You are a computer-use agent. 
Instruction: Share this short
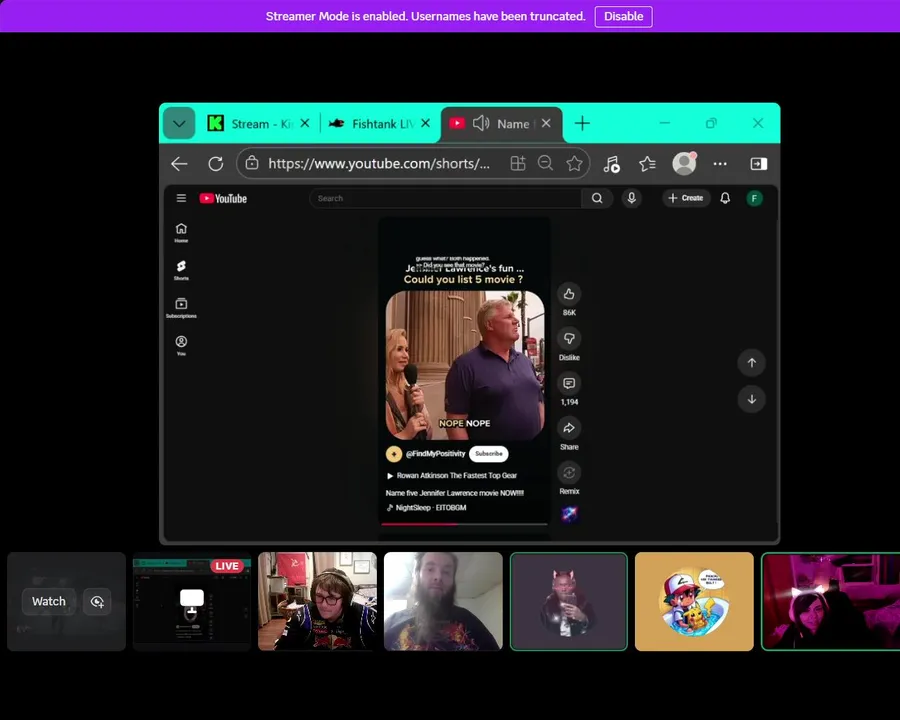coord(569,428)
